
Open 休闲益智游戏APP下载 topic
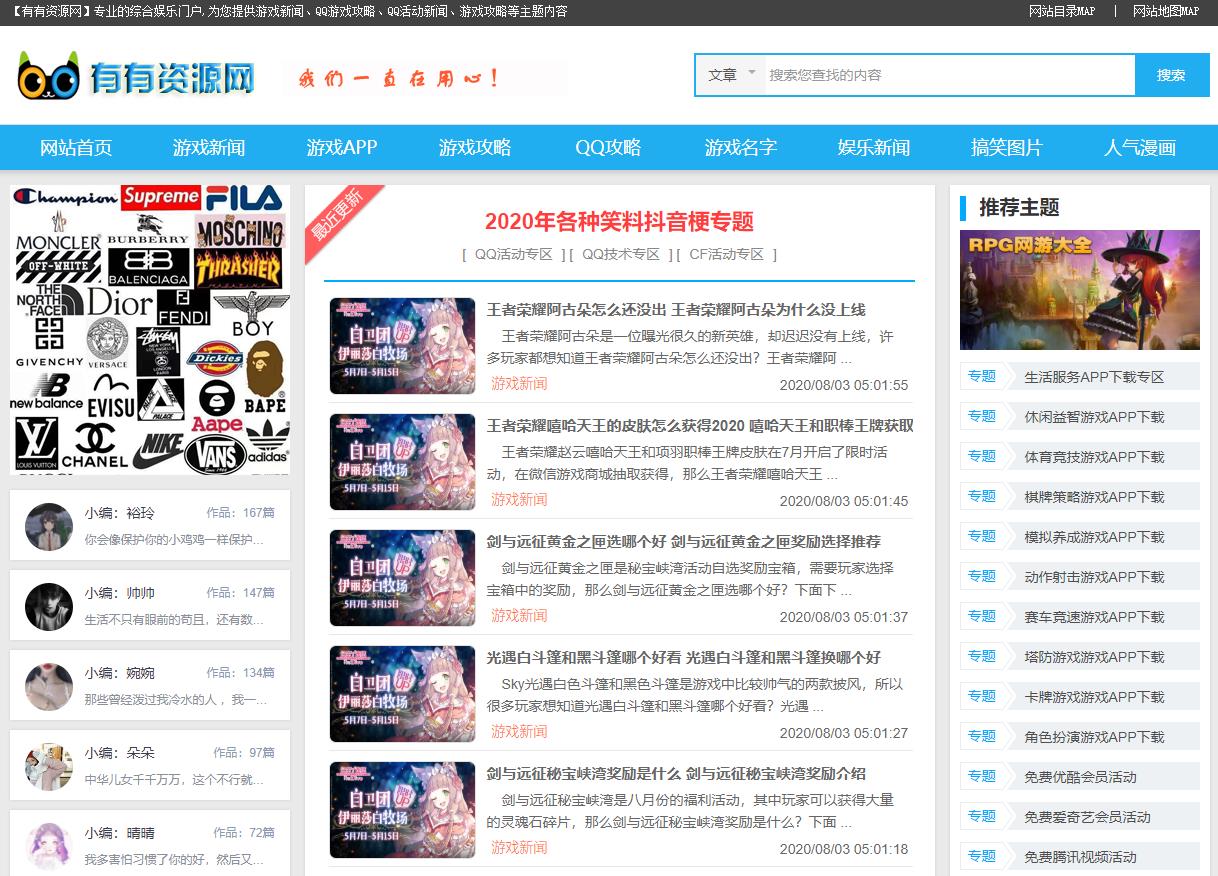click(1095, 417)
